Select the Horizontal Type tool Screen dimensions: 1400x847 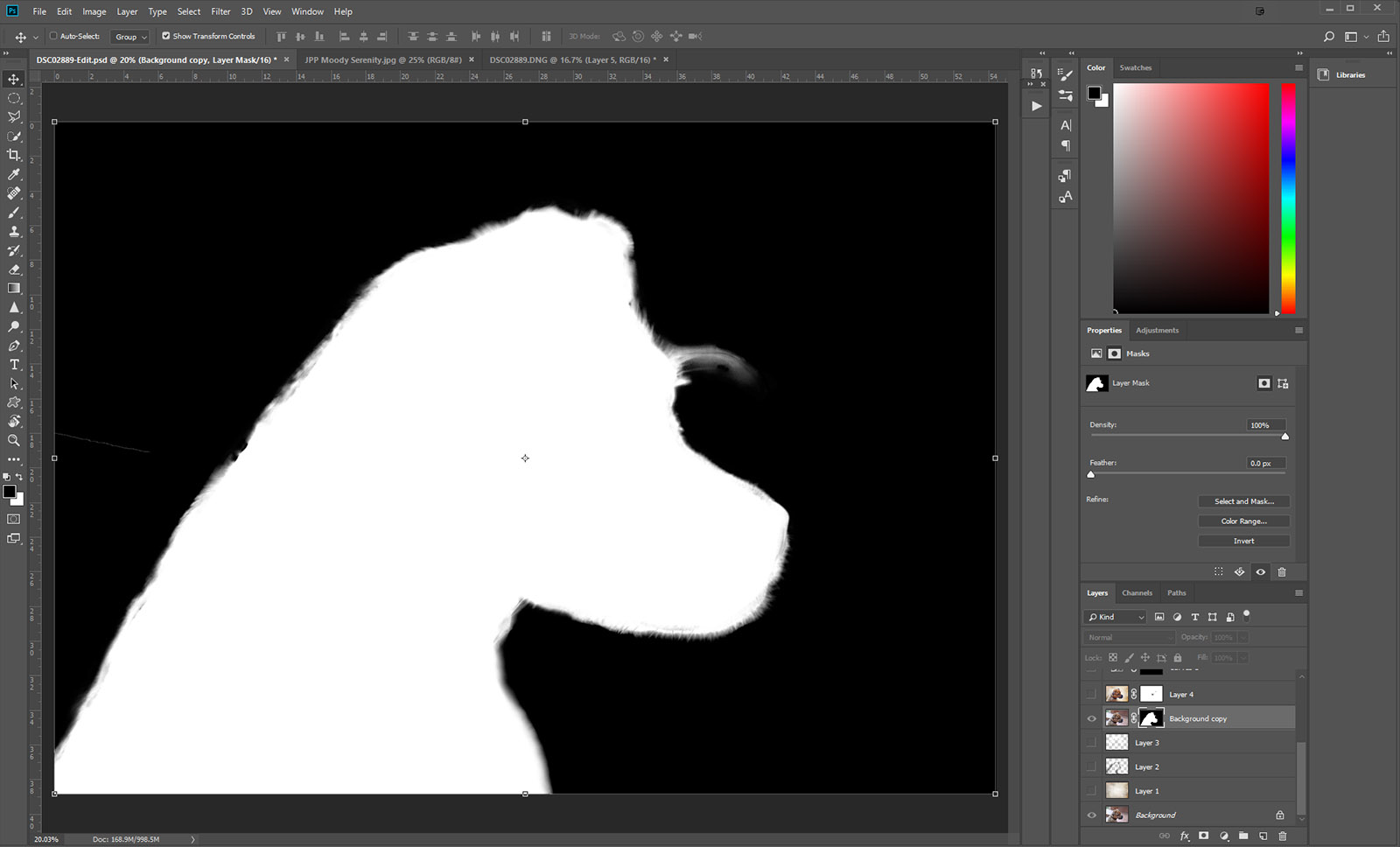click(14, 364)
